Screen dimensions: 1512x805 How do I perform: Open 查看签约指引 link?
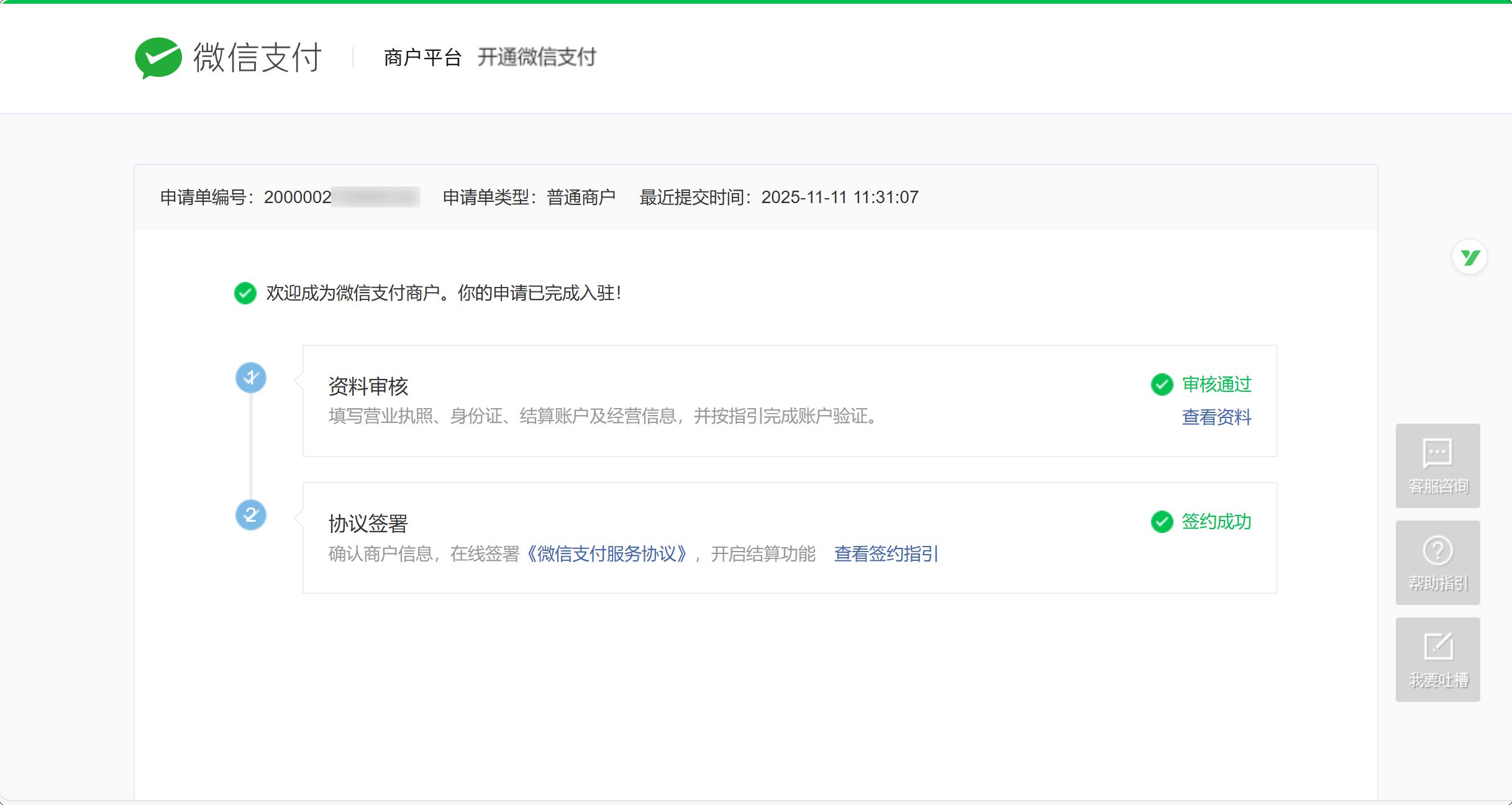coord(886,553)
